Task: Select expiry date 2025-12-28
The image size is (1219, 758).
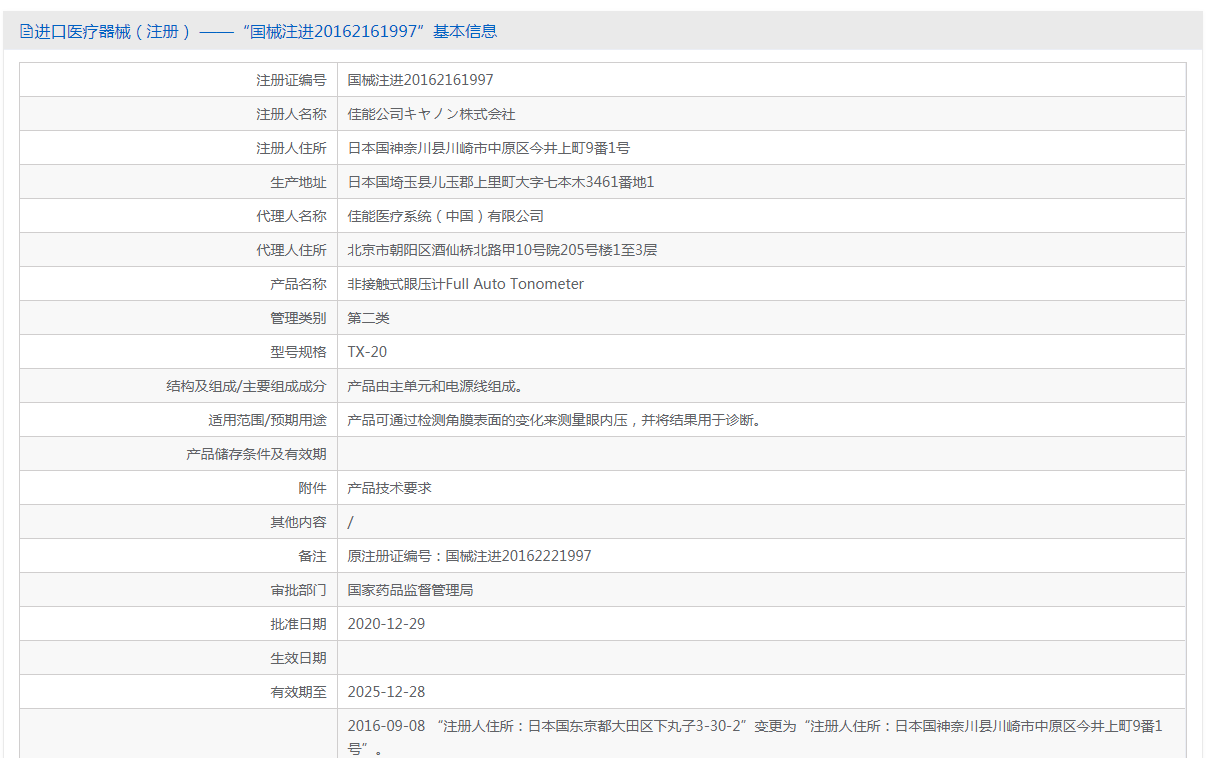Action: click(387, 692)
